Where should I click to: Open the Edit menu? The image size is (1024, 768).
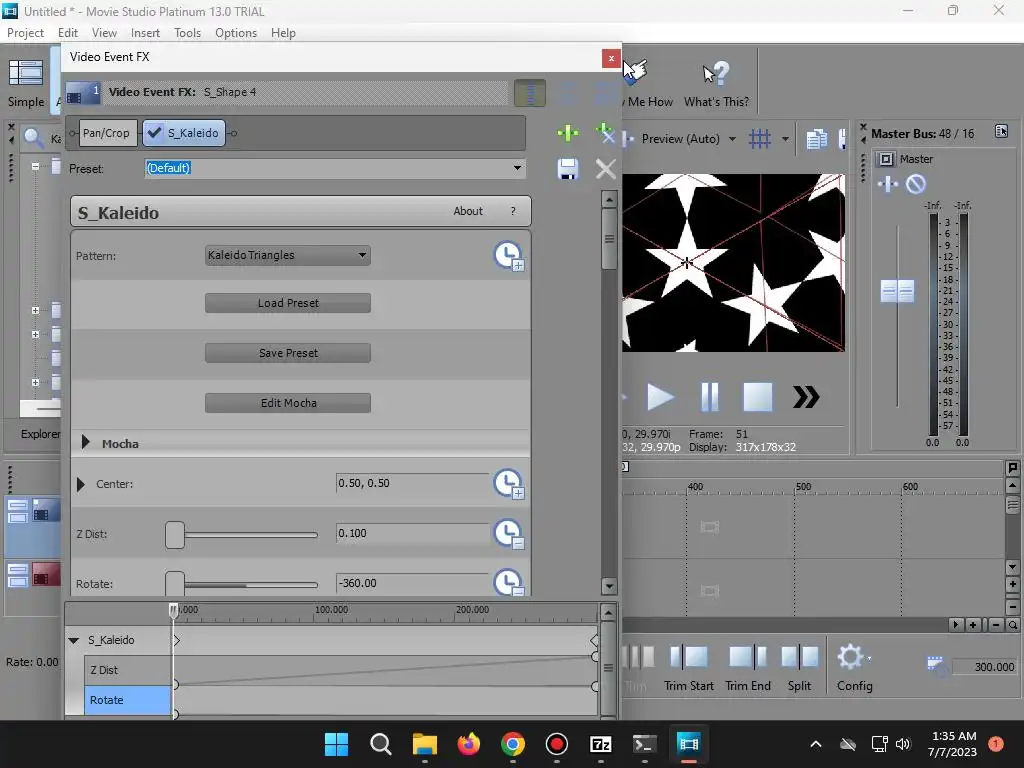67,33
